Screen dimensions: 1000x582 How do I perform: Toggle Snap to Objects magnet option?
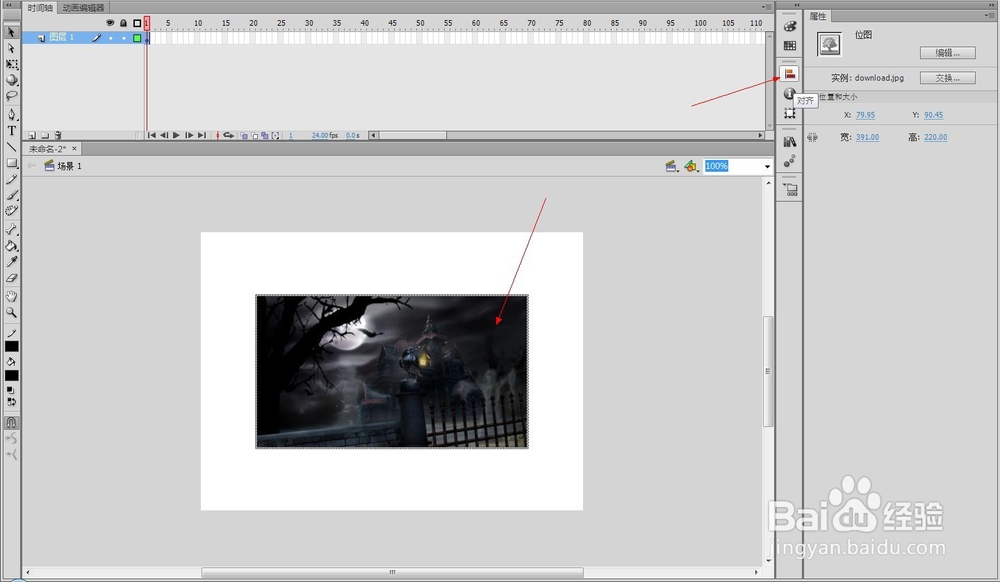pos(11,422)
